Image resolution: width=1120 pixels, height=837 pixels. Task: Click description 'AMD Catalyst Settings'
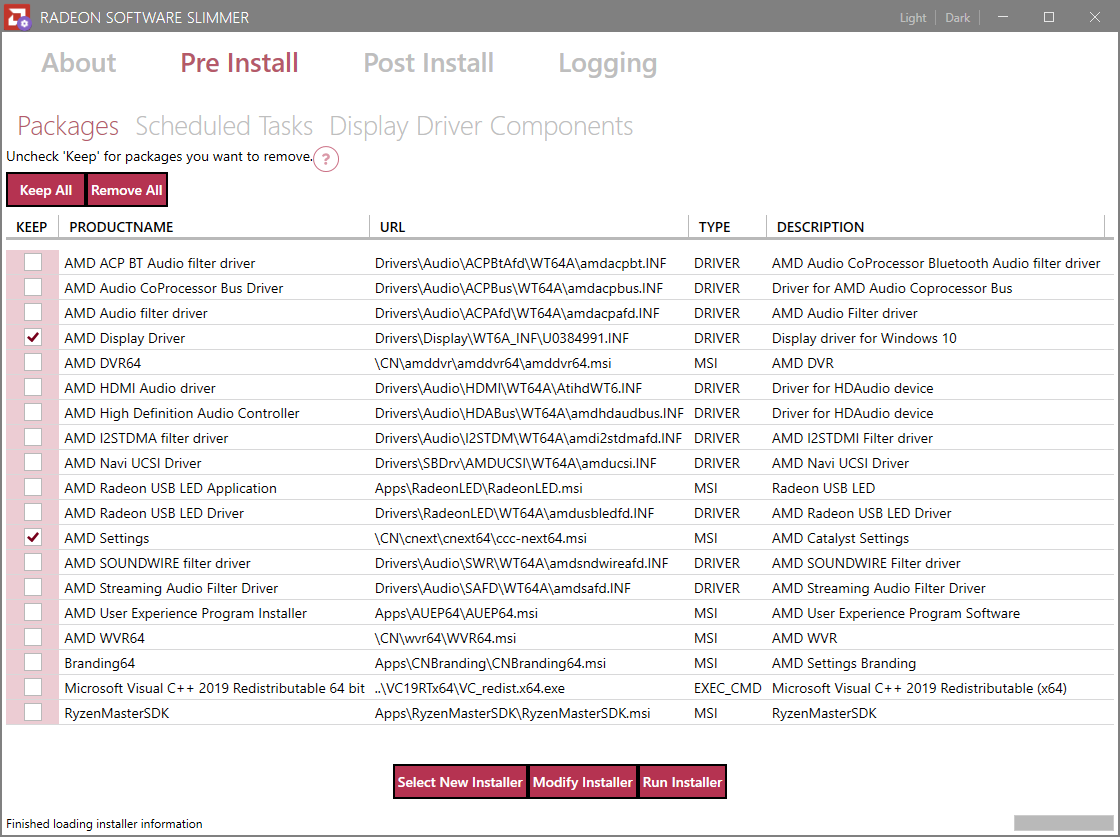840,538
